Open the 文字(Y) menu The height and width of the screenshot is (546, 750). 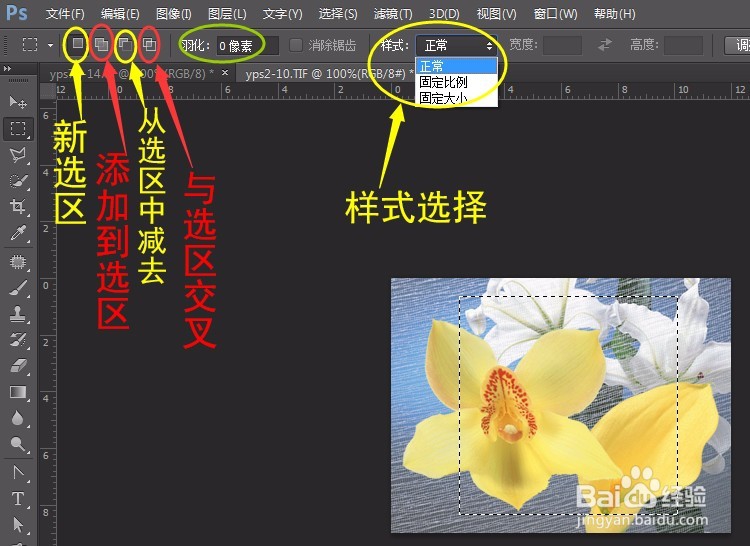coord(282,13)
